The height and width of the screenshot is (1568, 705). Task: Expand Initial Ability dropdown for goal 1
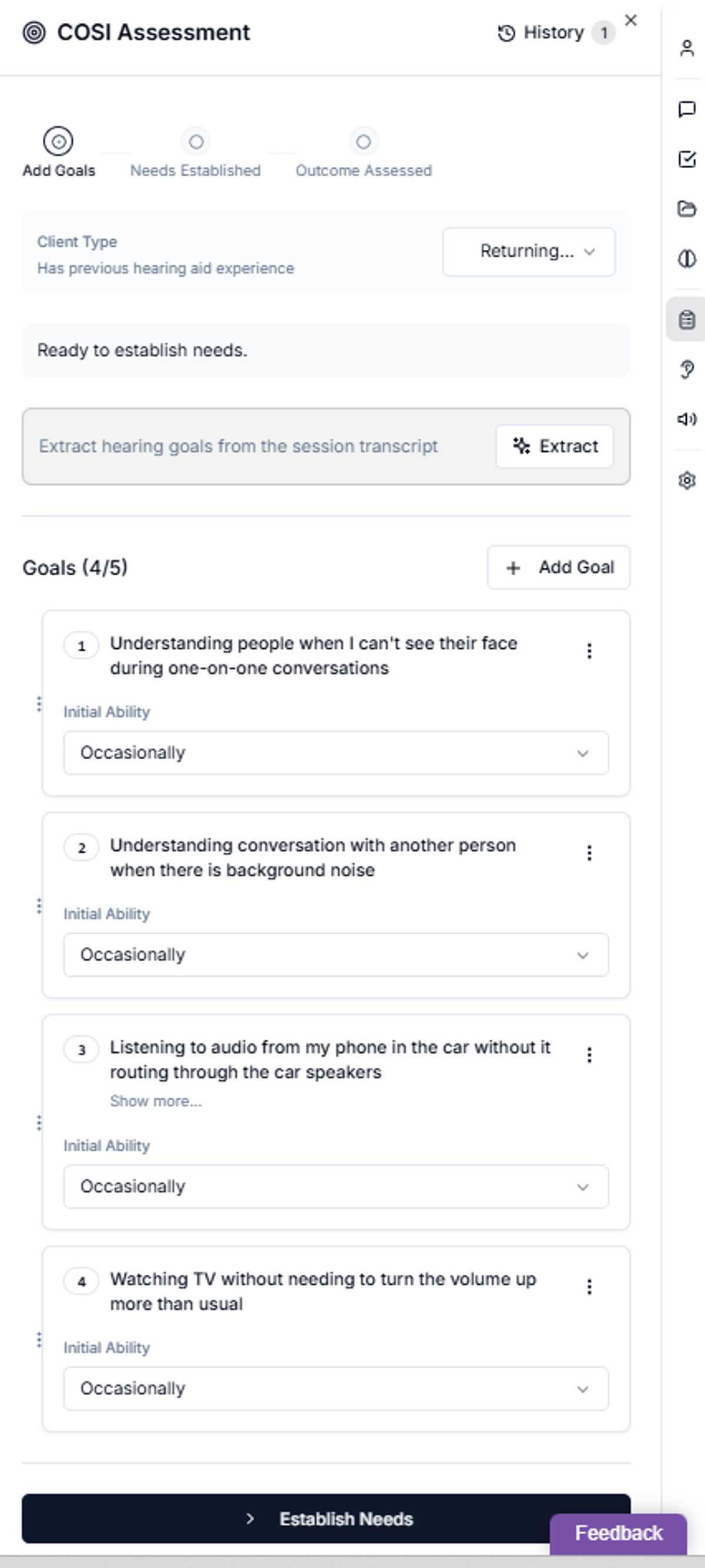click(x=336, y=753)
